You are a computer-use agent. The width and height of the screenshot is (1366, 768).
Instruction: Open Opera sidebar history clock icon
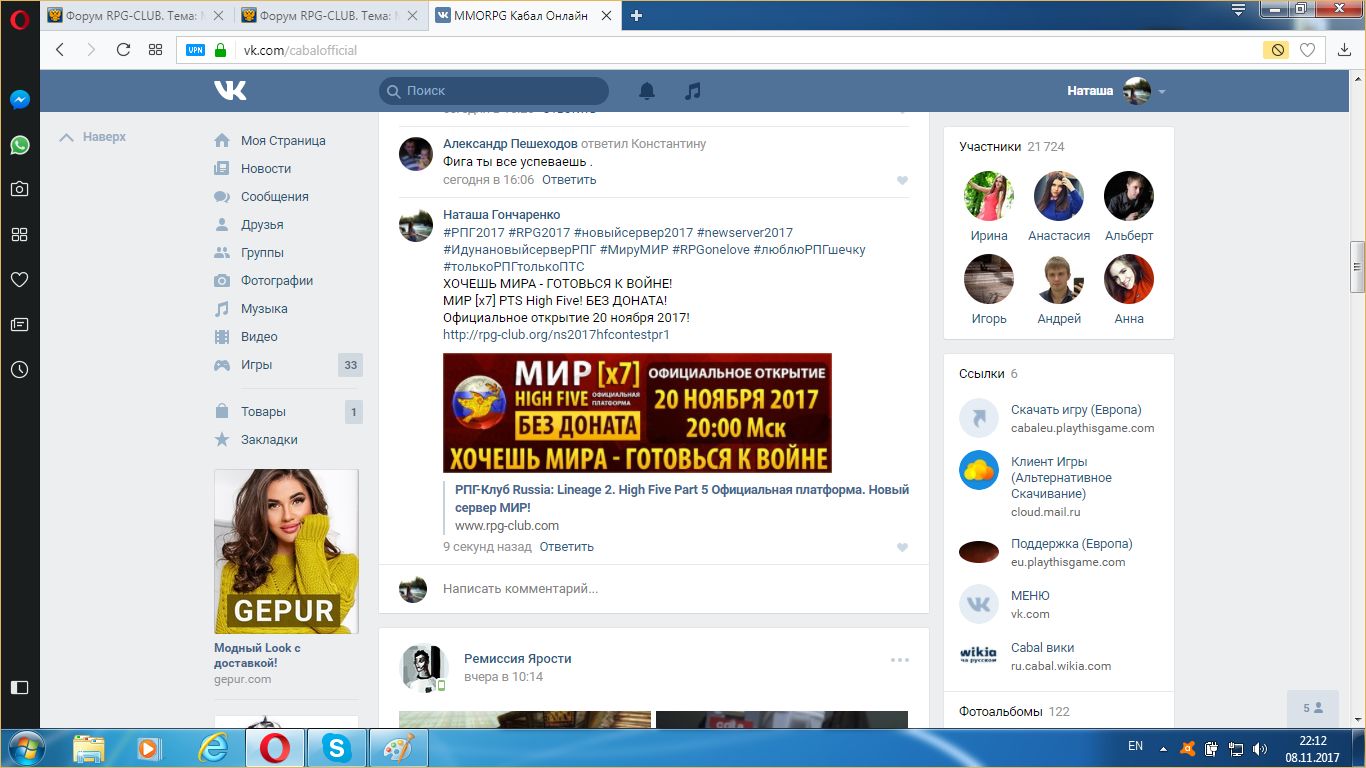click(x=19, y=369)
